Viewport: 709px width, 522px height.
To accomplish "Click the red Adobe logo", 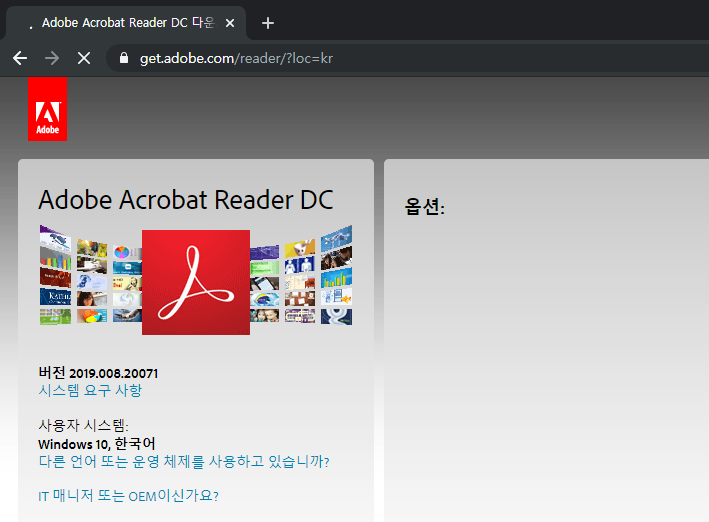I will click(x=47, y=109).
